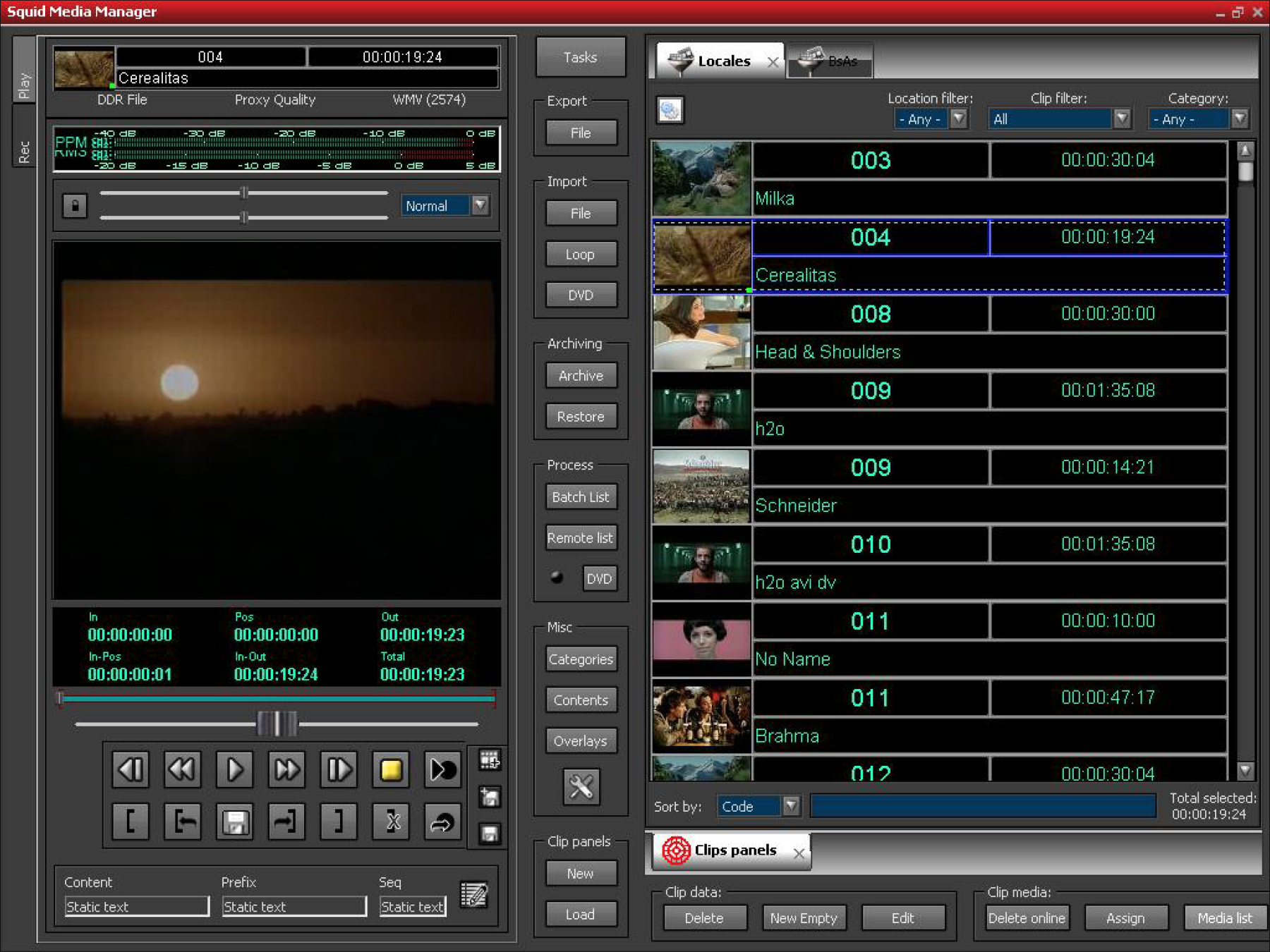This screenshot has width=1270, height=952.
Task: Click the rewind double-arrow button
Action: pyautogui.click(x=182, y=769)
